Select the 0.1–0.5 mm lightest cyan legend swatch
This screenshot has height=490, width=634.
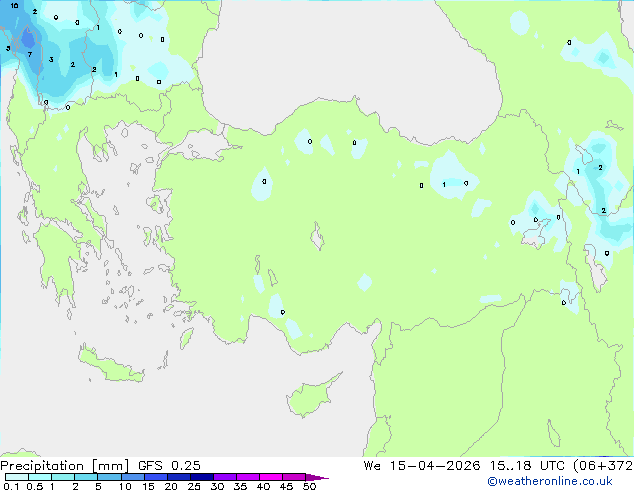tap(17, 477)
